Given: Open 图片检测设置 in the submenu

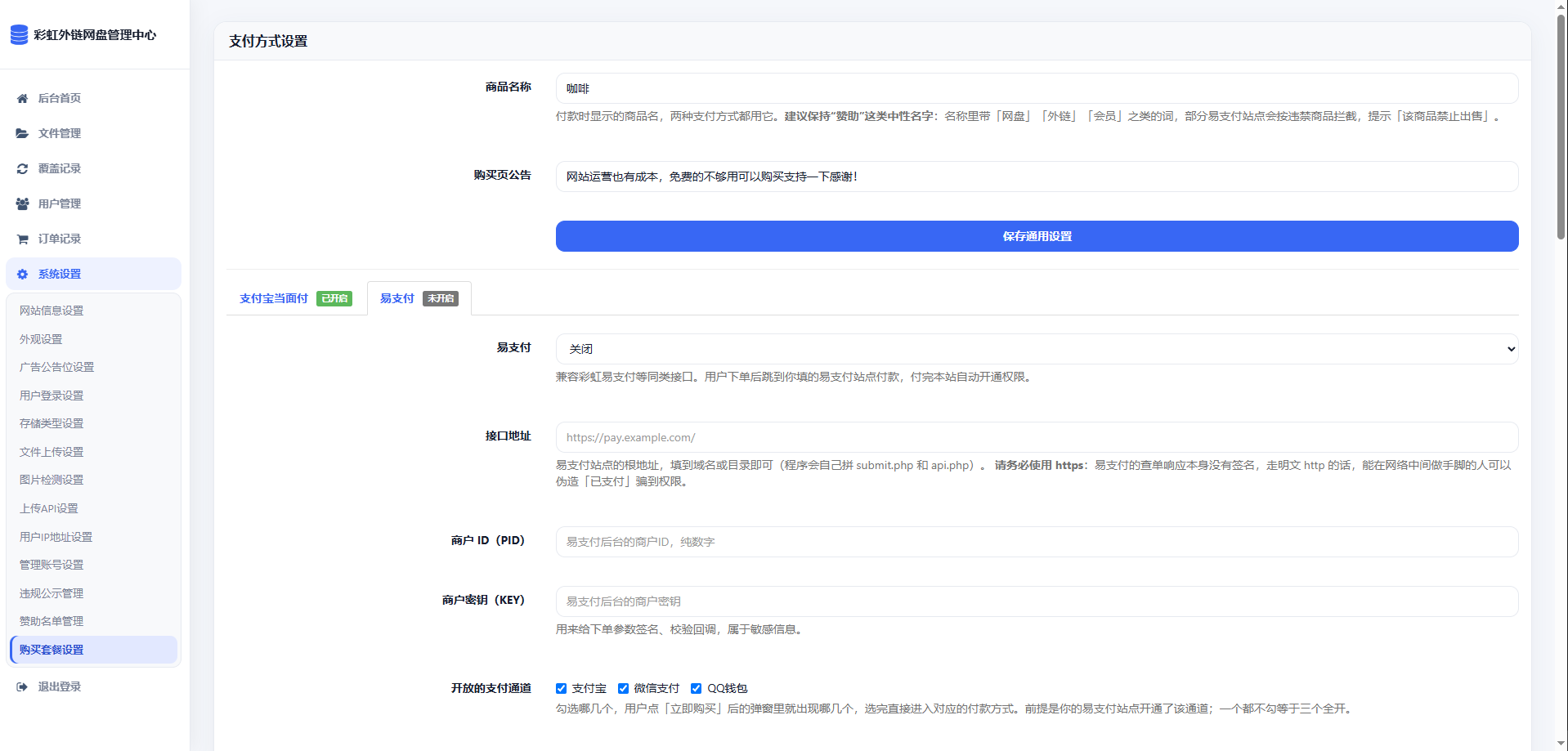Looking at the screenshot, I should [52, 480].
